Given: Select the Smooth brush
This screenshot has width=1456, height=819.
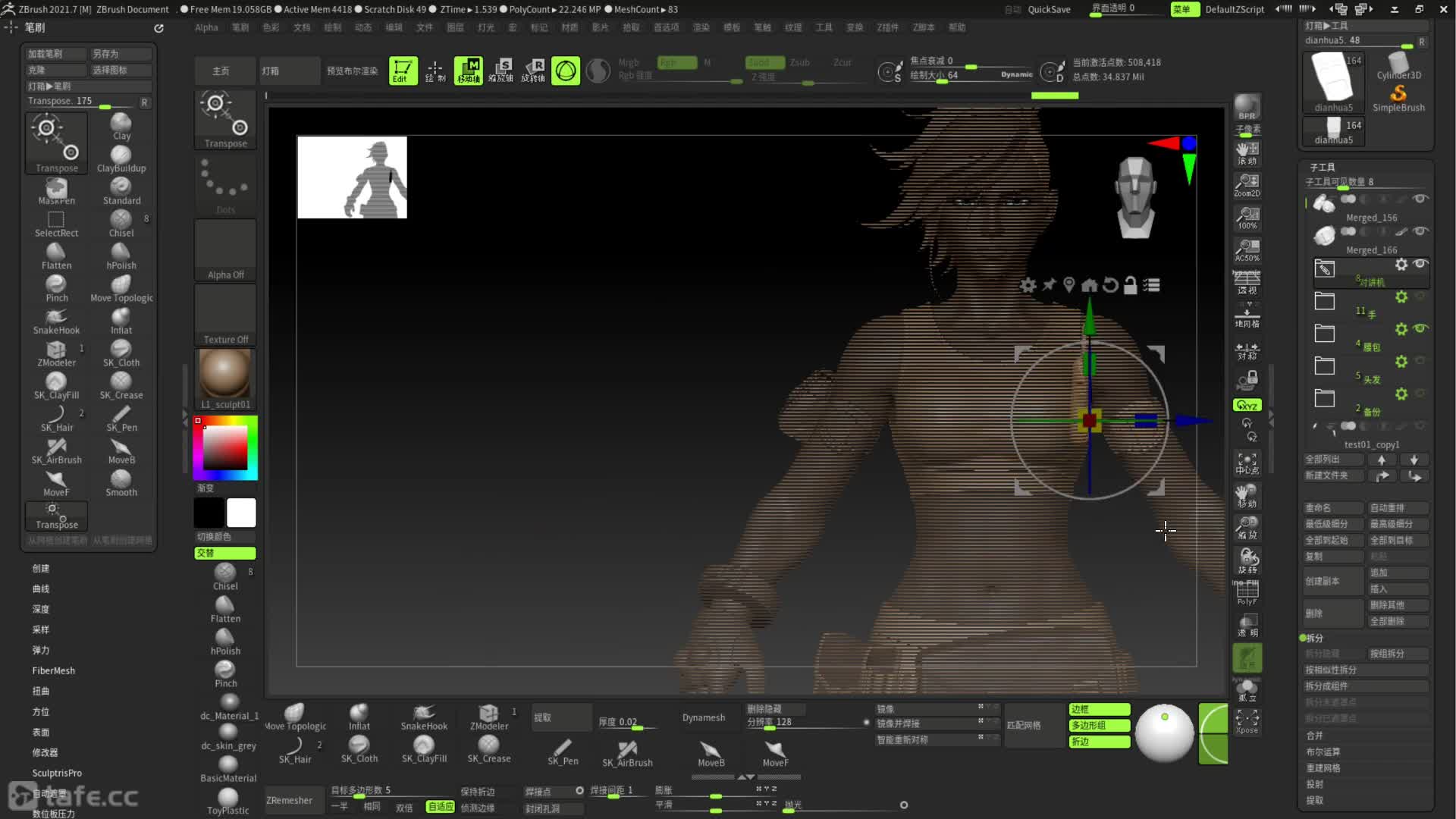Looking at the screenshot, I should (121, 483).
